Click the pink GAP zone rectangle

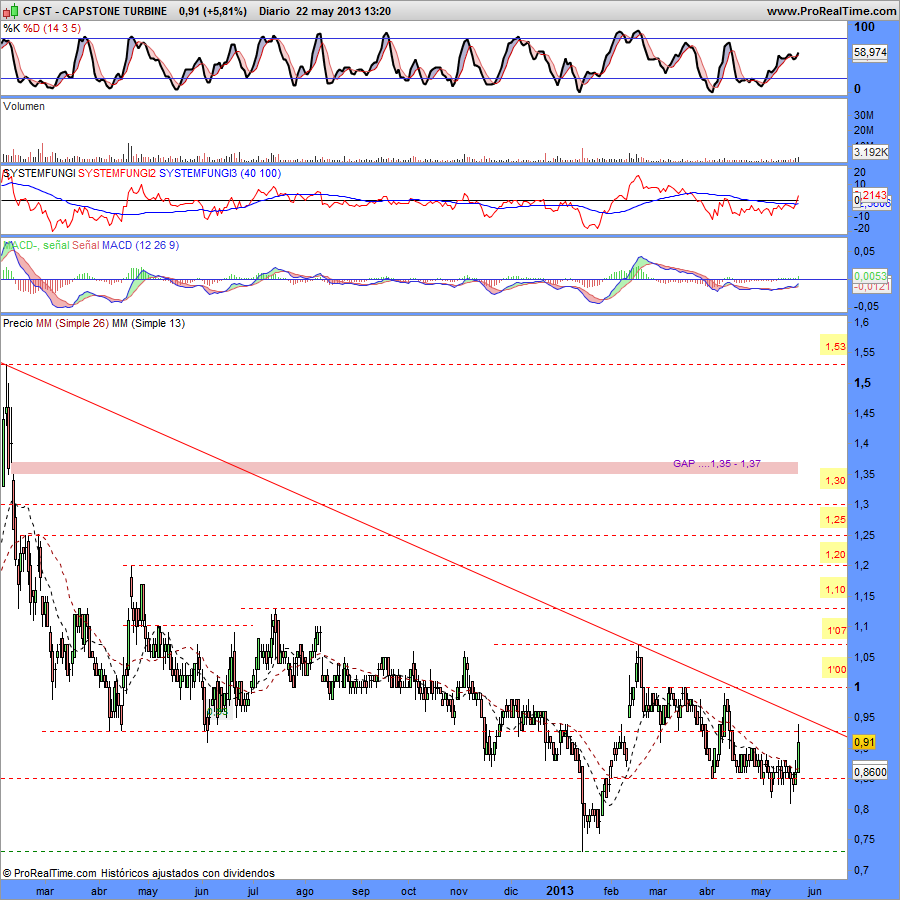pos(405,468)
